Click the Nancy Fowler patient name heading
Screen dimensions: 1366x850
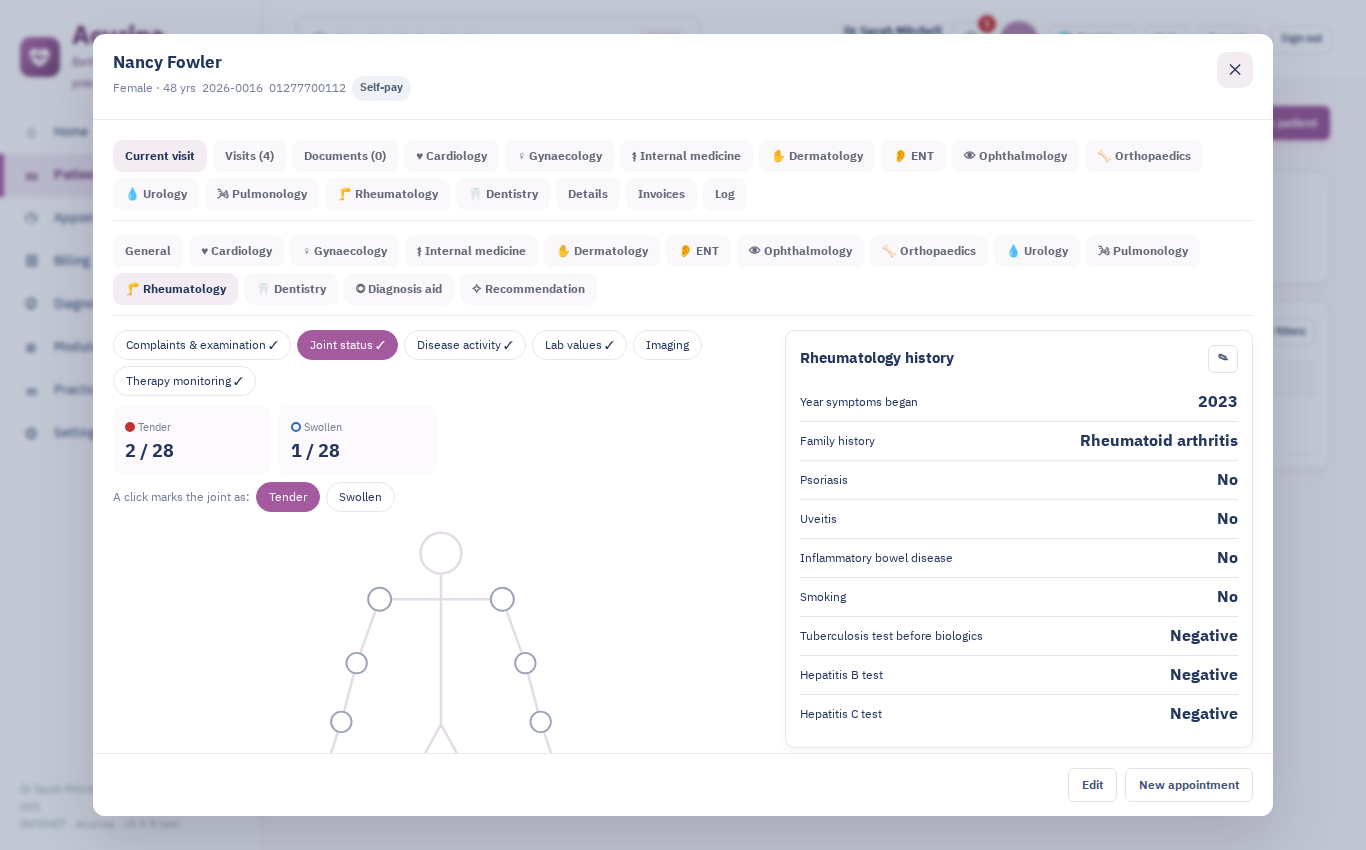click(167, 62)
